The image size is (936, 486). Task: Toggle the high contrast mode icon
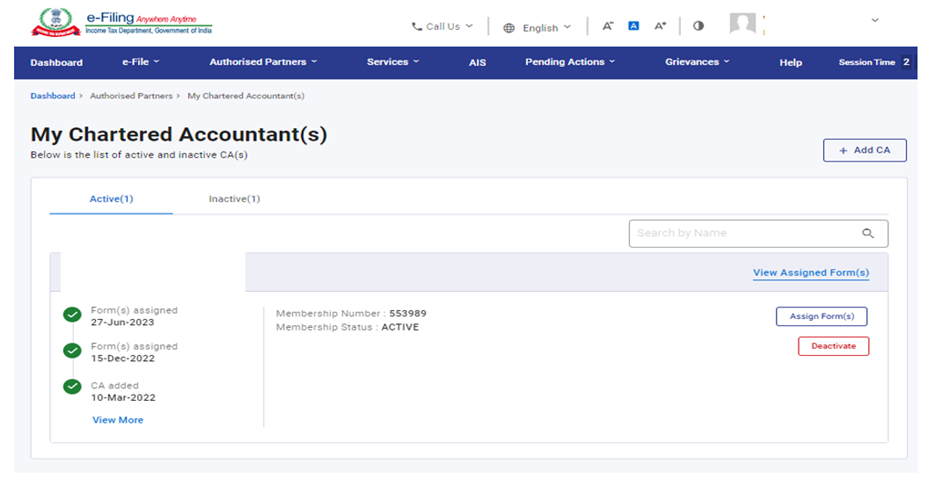pos(698,26)
